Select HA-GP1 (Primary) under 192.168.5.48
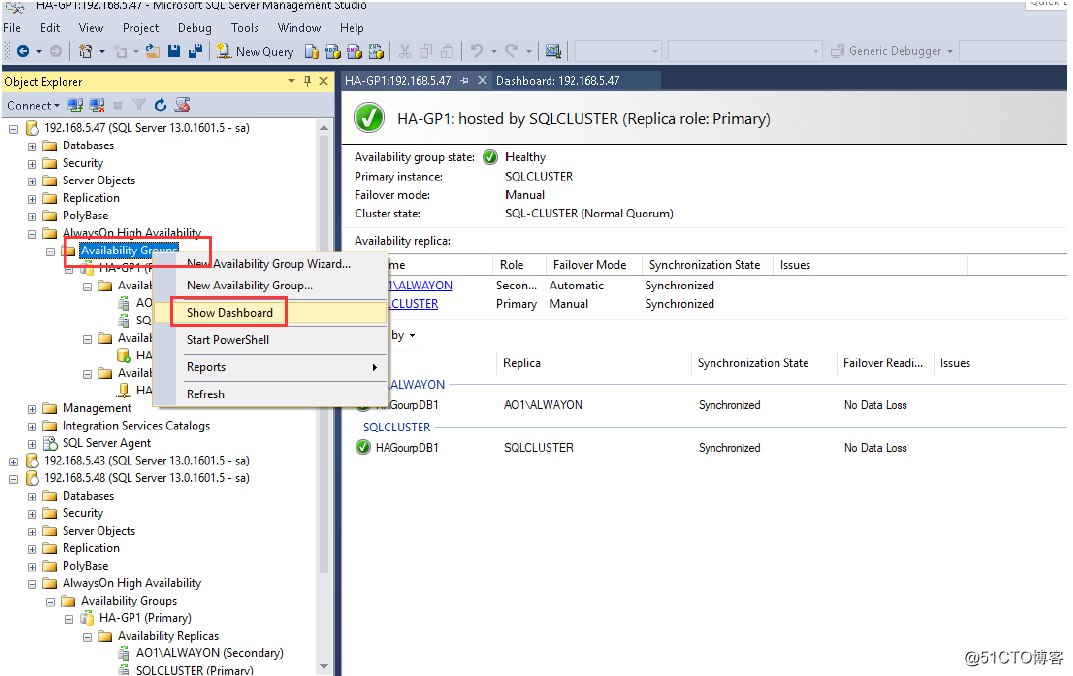The height and width of the screenshot is (676, 1073). coord(145,619)
